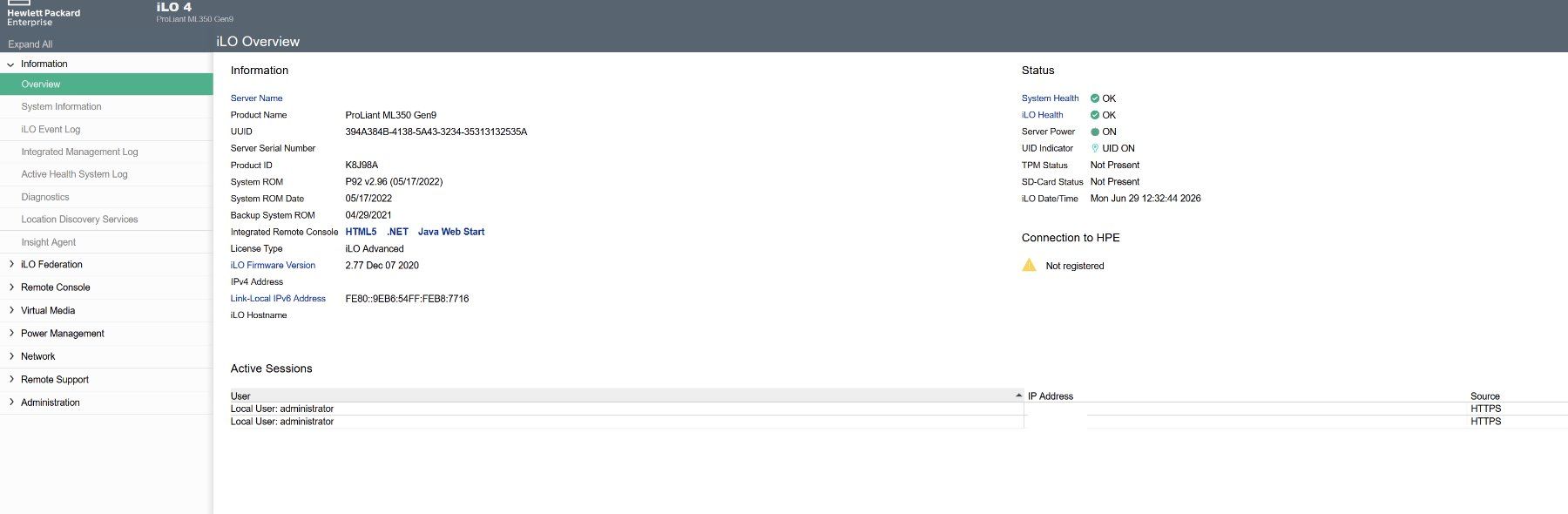The width and height of the screenshot is (1568, 514).
Task: Click the iLO 4 header title
Action: (x=174, y=7)
